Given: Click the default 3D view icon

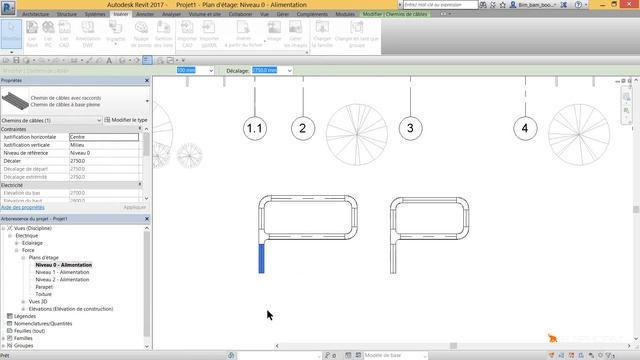Looking at the screenshot, I should coord(122,60).
